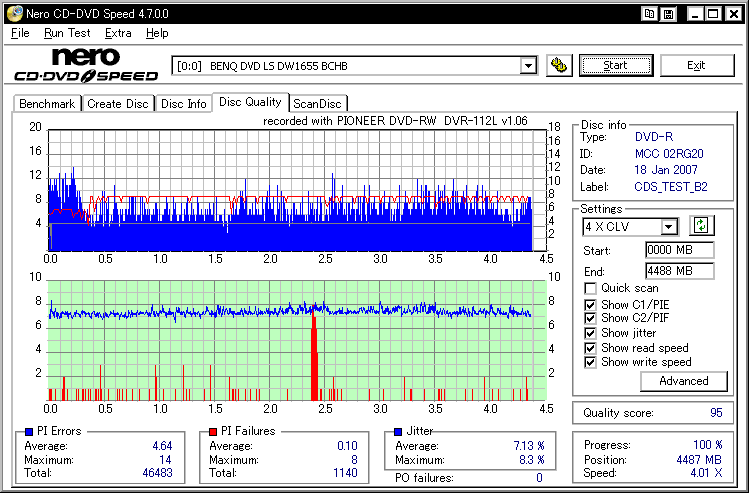Open the Extra menu
The width and height of the screenshot is (749, 493).
point(118,33)
